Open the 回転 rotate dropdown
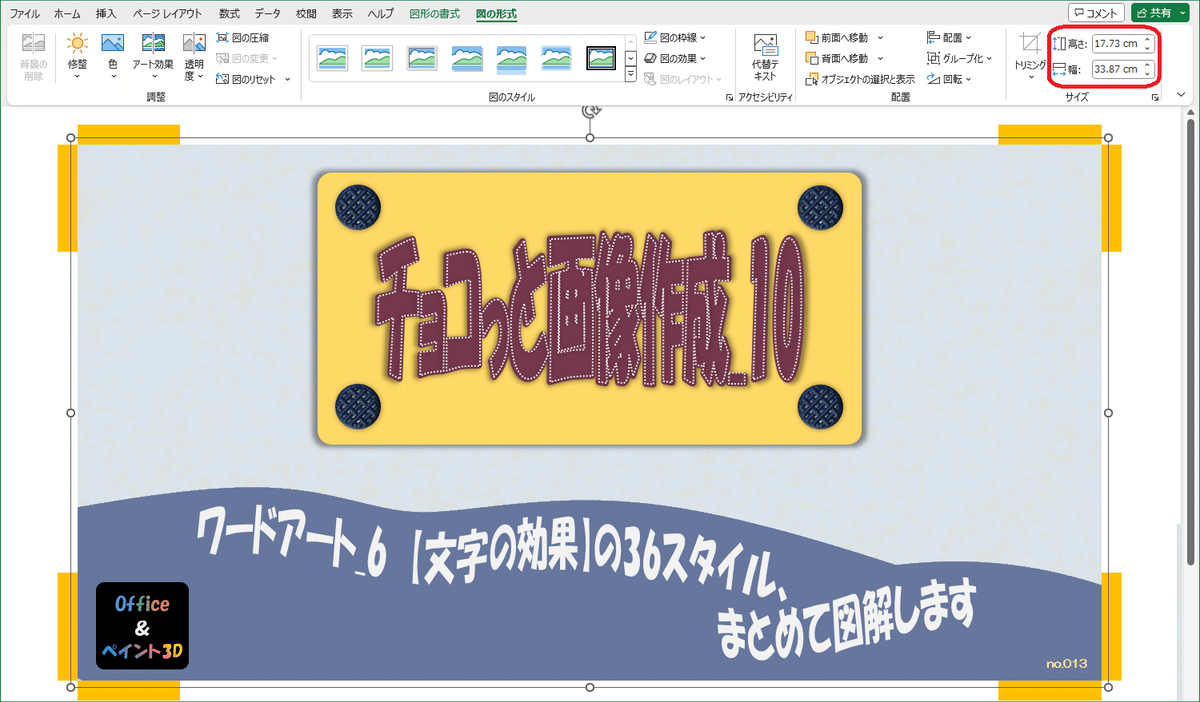The width and height of the screenshot is (1200, 702). [x=949, y=78]
